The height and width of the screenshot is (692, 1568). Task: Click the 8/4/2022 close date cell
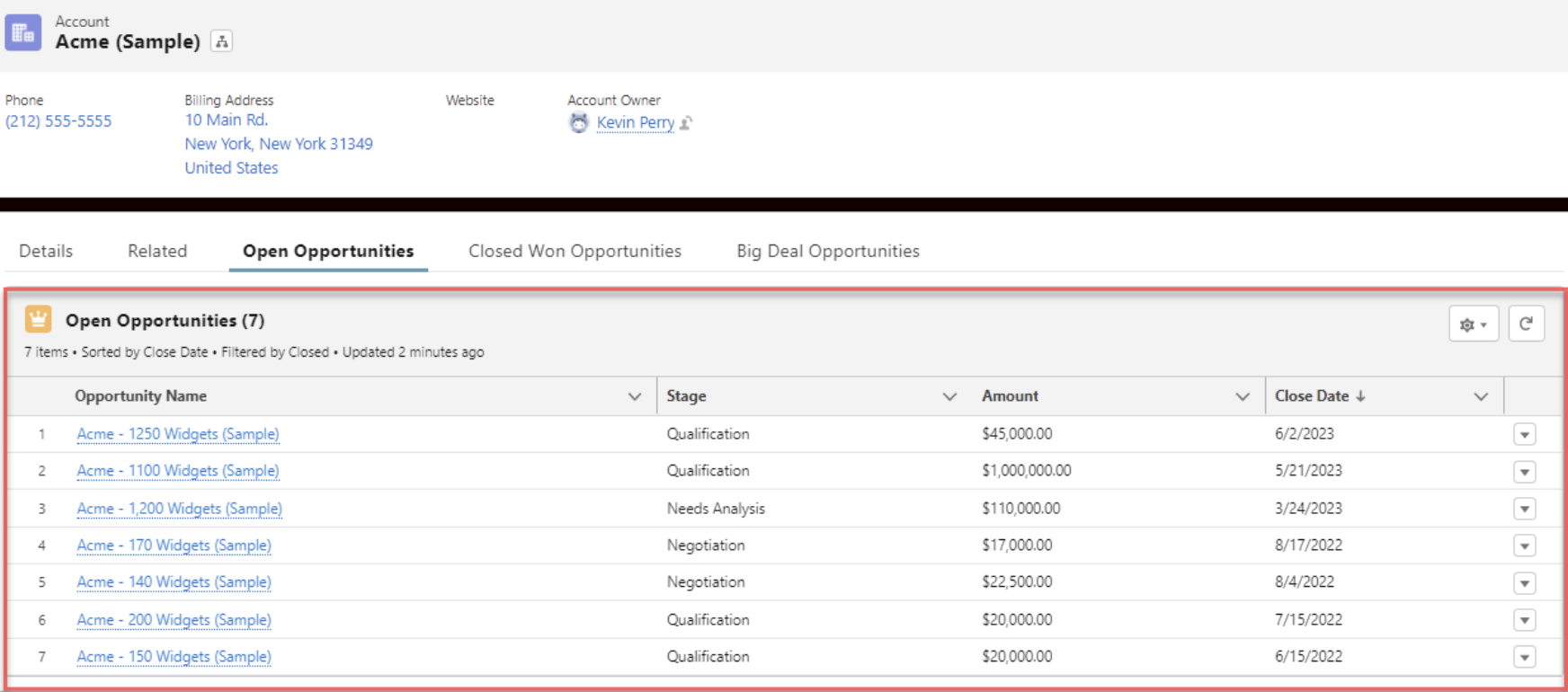click(1305, 582)
